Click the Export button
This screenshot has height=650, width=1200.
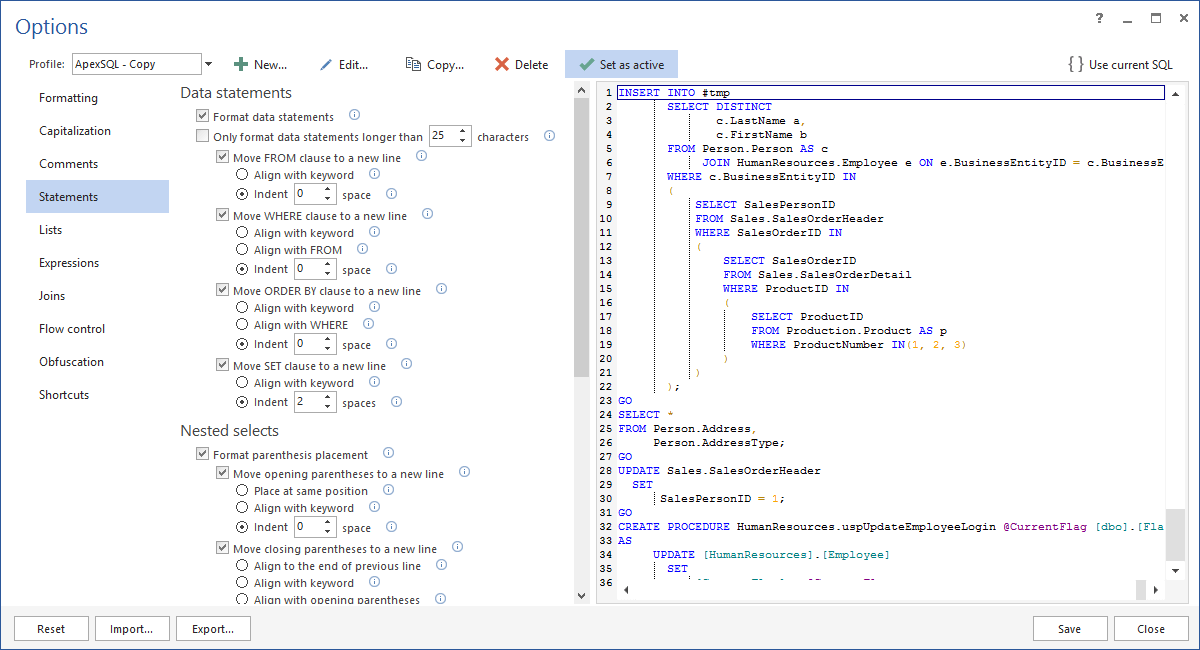213,629
